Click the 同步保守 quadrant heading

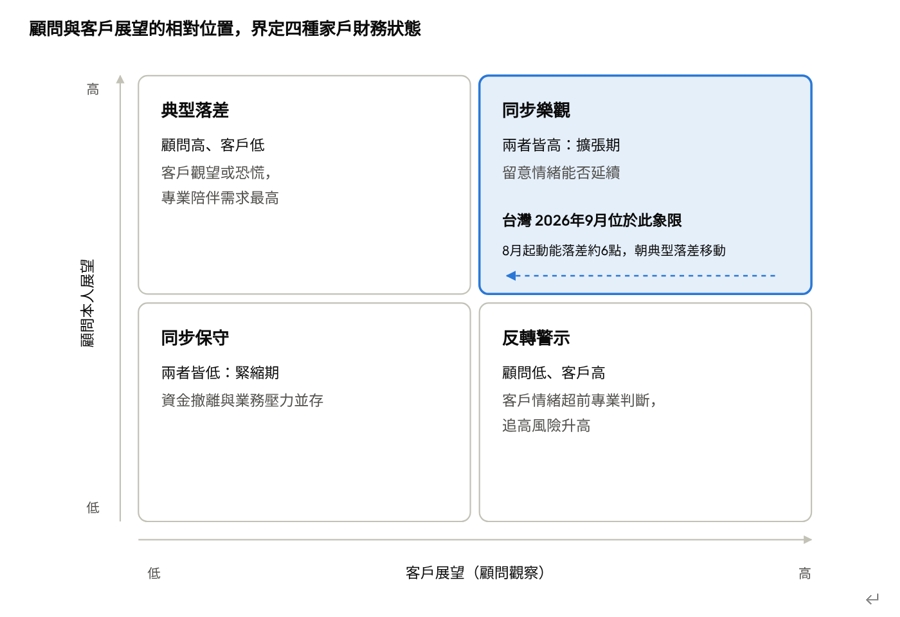tap(195, 338)
